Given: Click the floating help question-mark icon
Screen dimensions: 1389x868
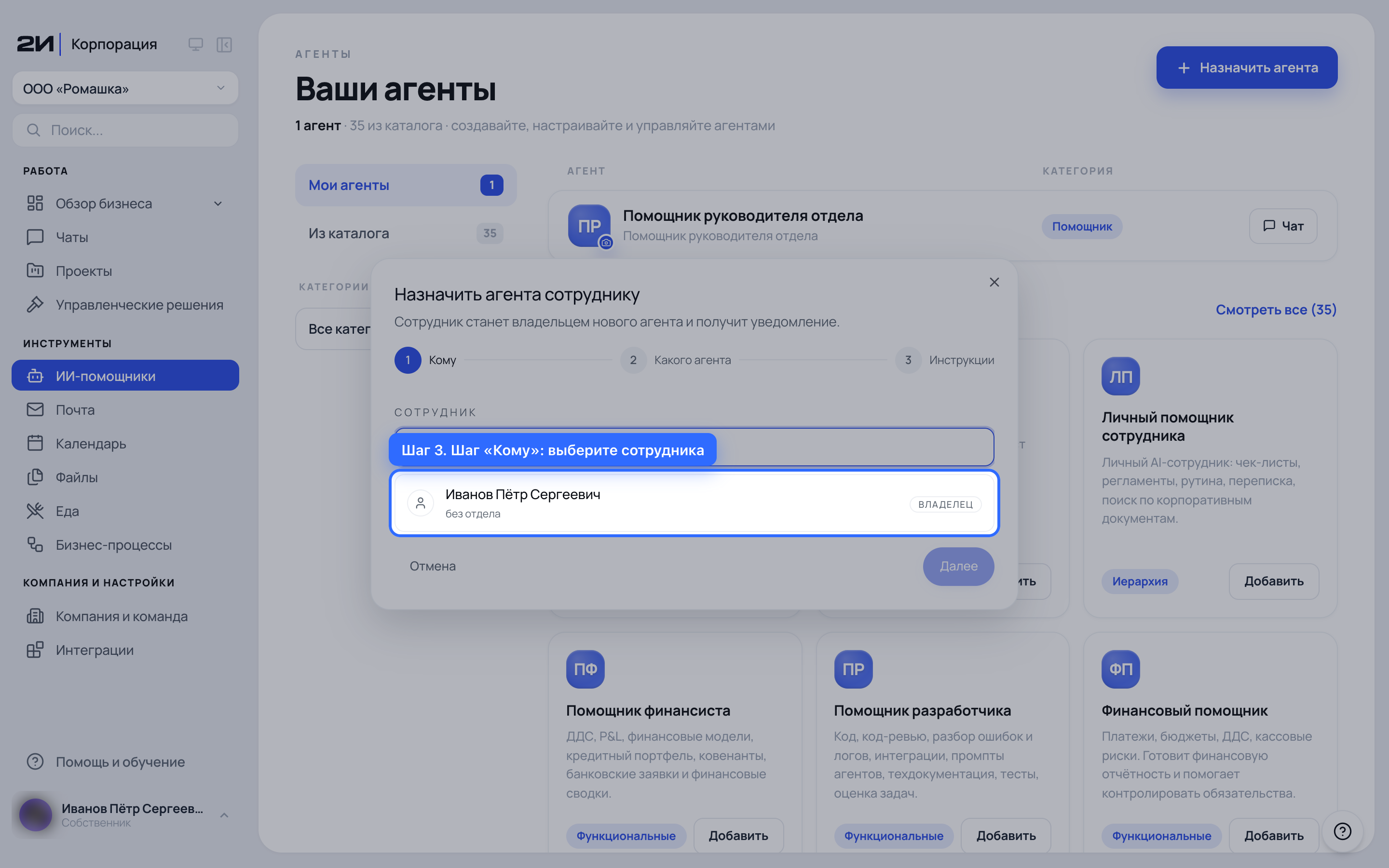Looking at the screenshot, I should 1342,831.
